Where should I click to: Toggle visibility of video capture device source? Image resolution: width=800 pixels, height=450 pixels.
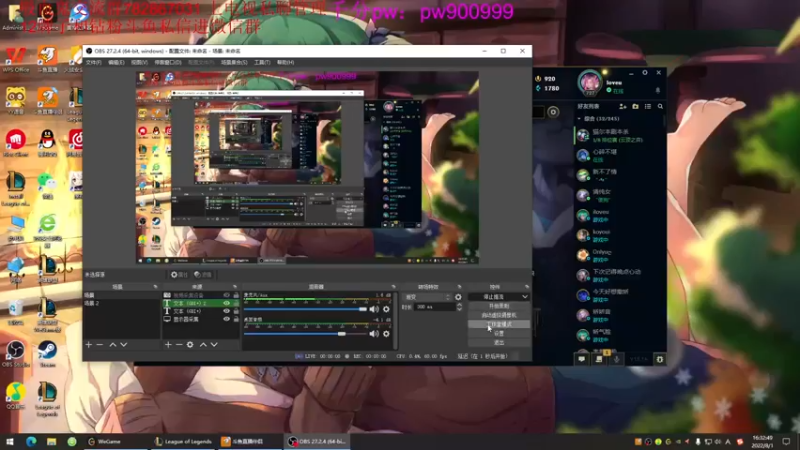[227, 295]
